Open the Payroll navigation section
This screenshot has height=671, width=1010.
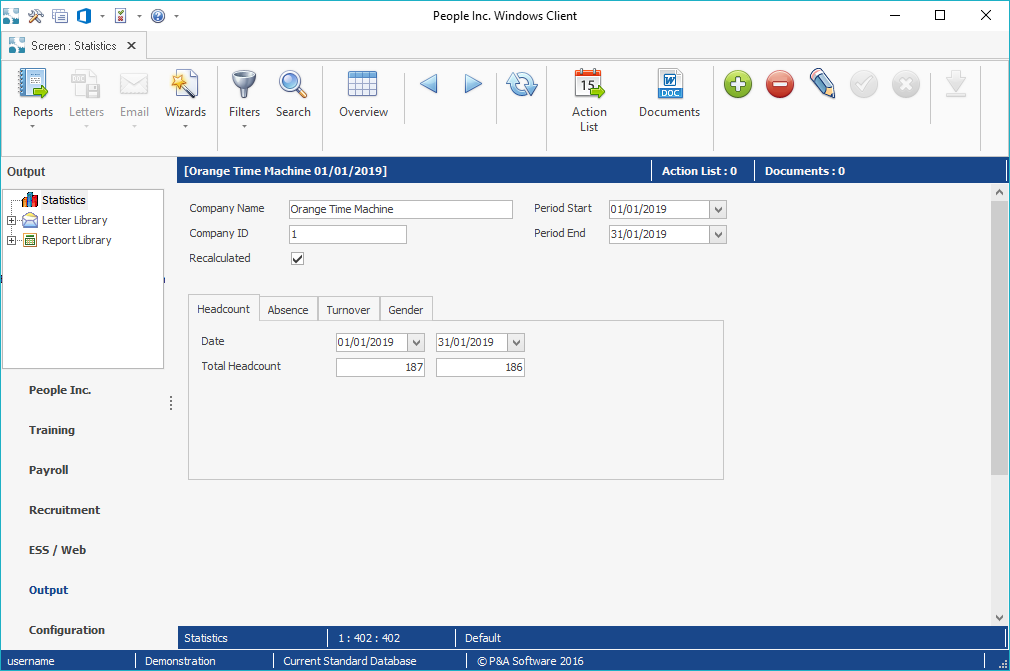pyautogui.click(x=49, y=470)
